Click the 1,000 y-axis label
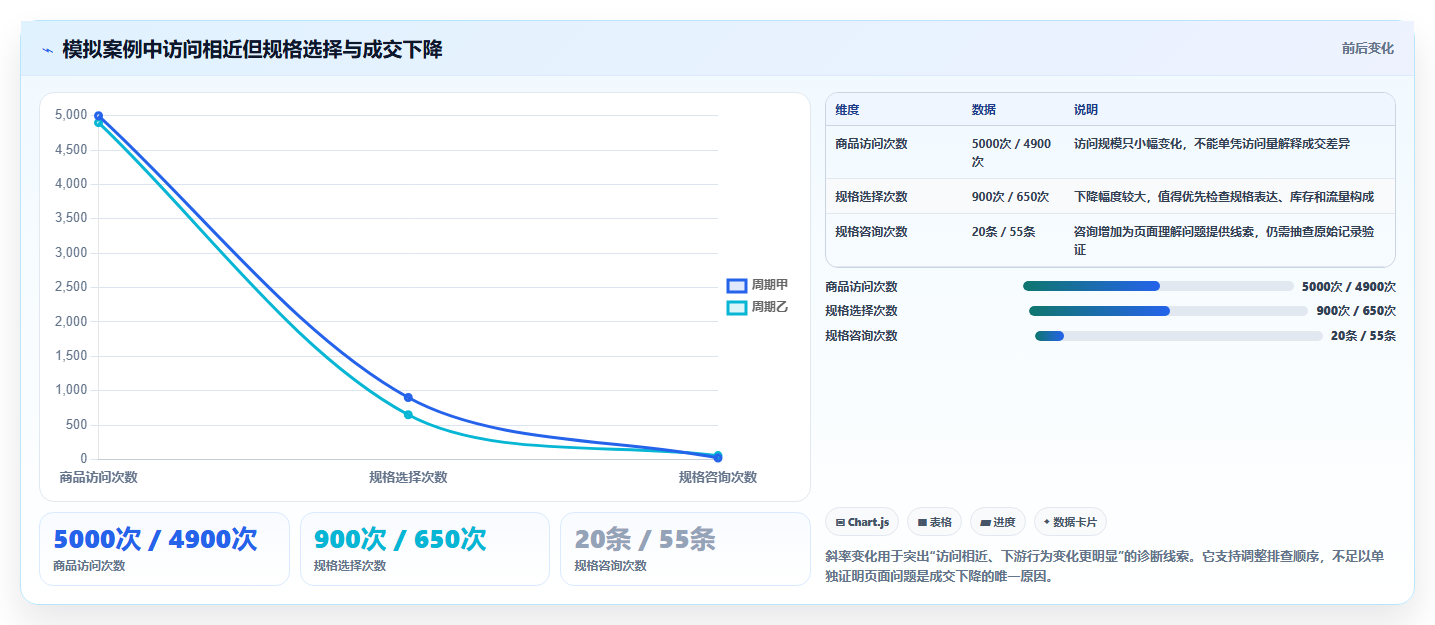 [x=71, y=390]
